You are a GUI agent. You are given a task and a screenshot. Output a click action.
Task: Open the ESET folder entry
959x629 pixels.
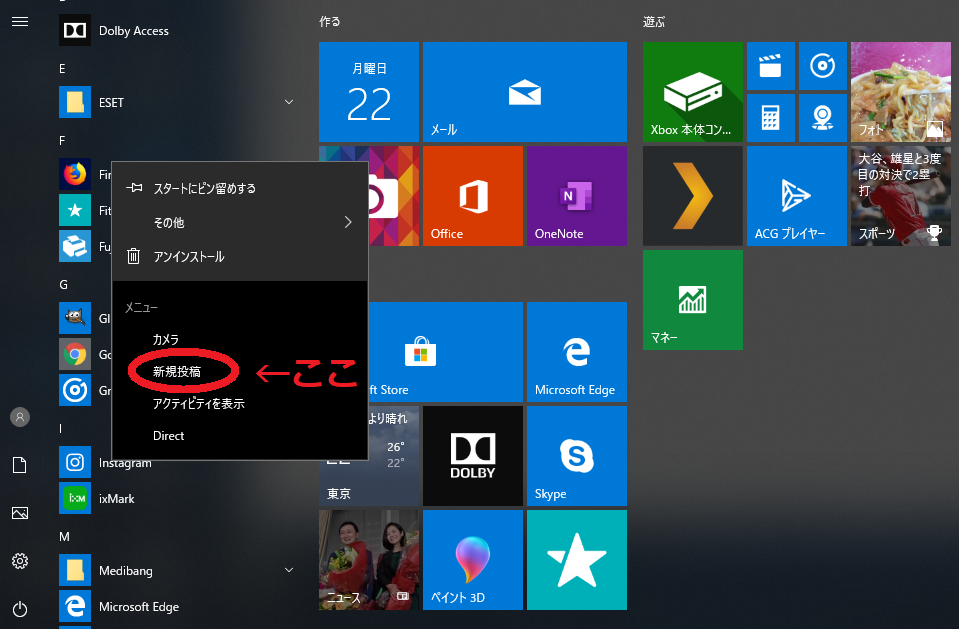pos(177,102)
